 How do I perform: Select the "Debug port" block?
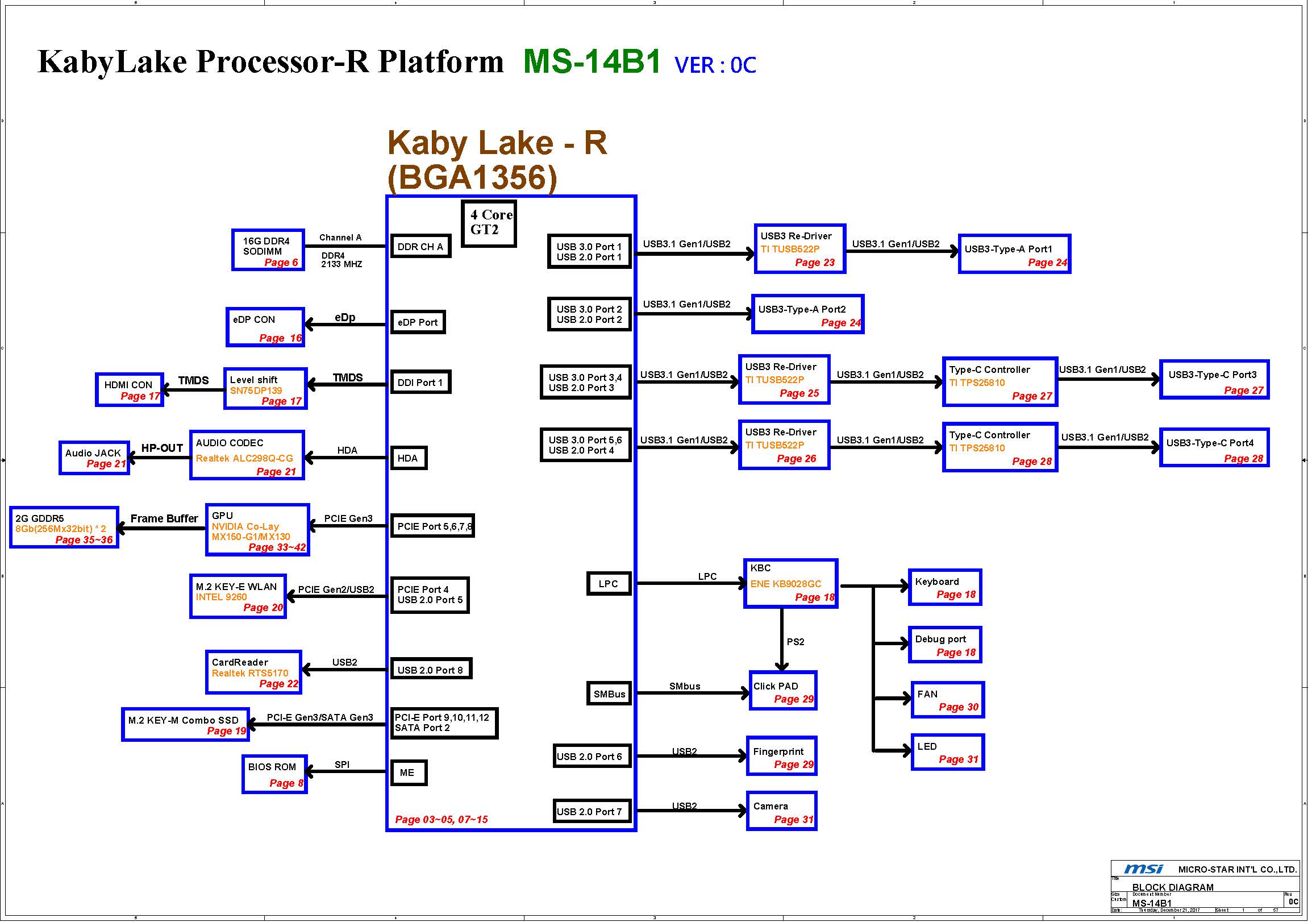(945, 645)
